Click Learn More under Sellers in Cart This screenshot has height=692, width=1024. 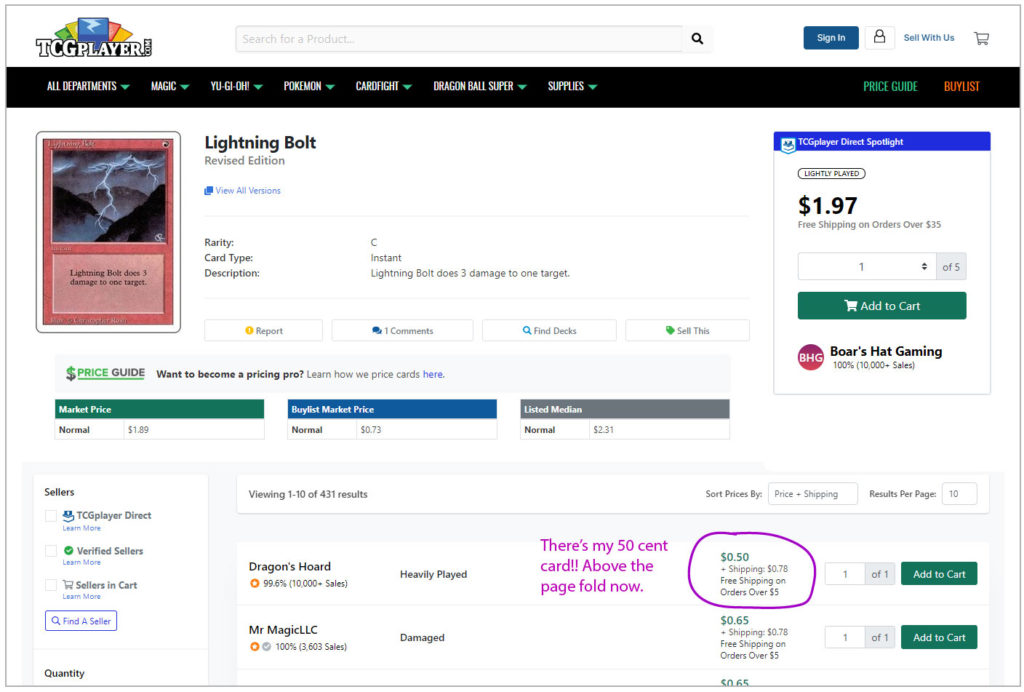pyautogui.click(x=82, y=596)
